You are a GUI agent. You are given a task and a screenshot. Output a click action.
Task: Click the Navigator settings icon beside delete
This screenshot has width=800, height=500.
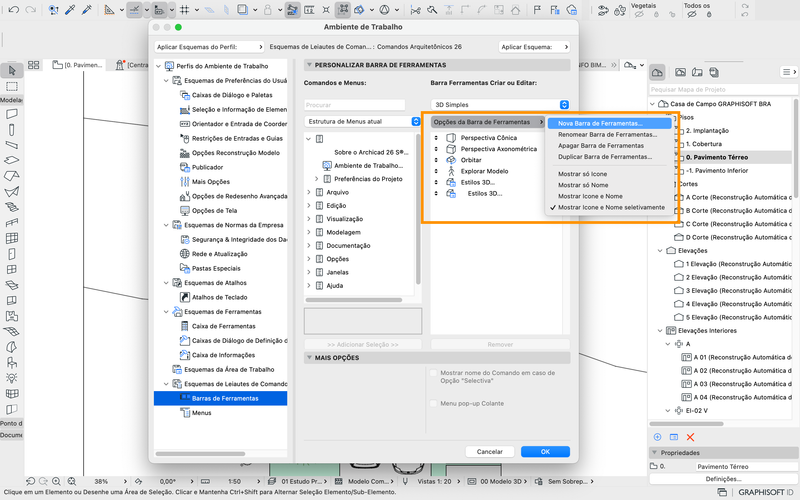pyautogui.click(x=674, y=437)
